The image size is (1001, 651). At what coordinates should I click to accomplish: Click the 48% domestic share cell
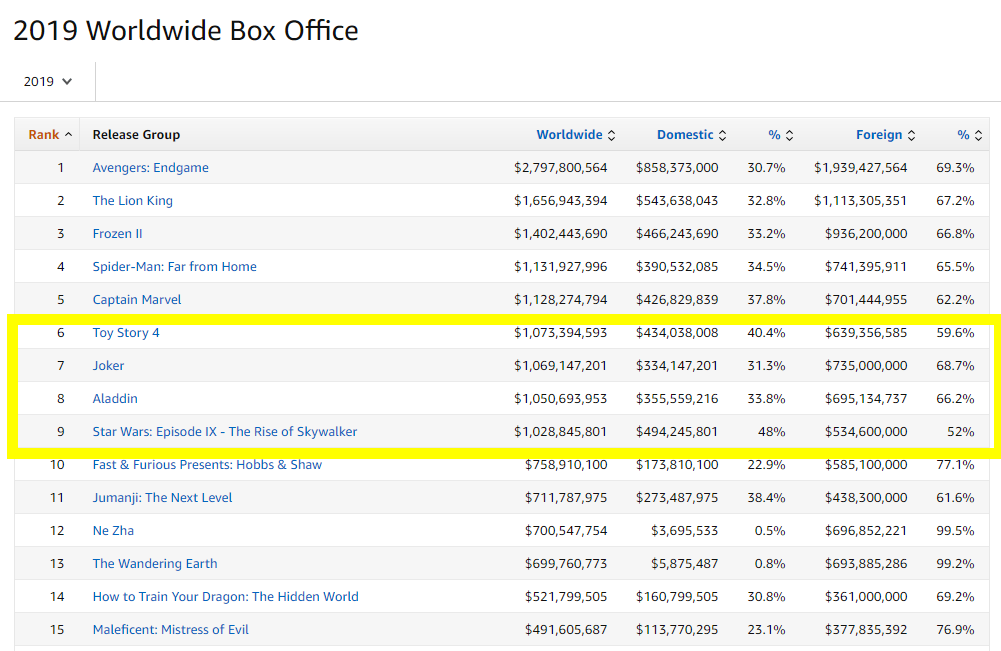click(772, 431)
